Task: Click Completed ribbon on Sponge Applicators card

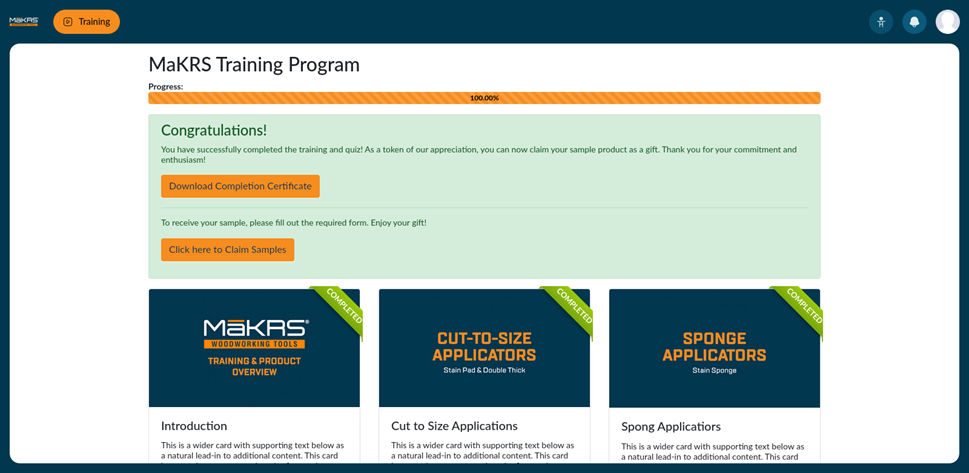Action: point(802,307)
